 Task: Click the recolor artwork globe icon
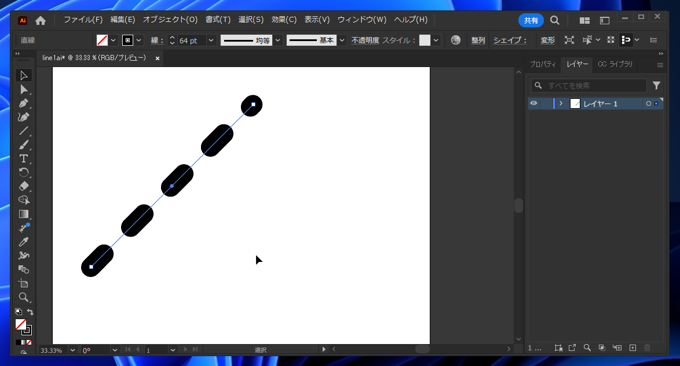point(455,40)
